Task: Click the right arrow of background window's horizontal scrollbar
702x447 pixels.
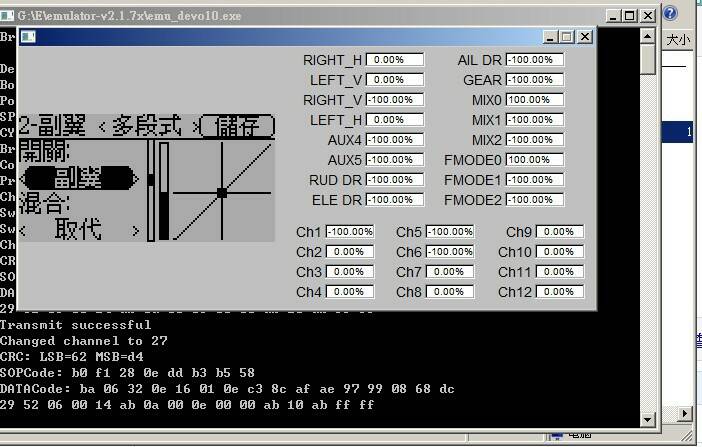Action: pos(685,413)
